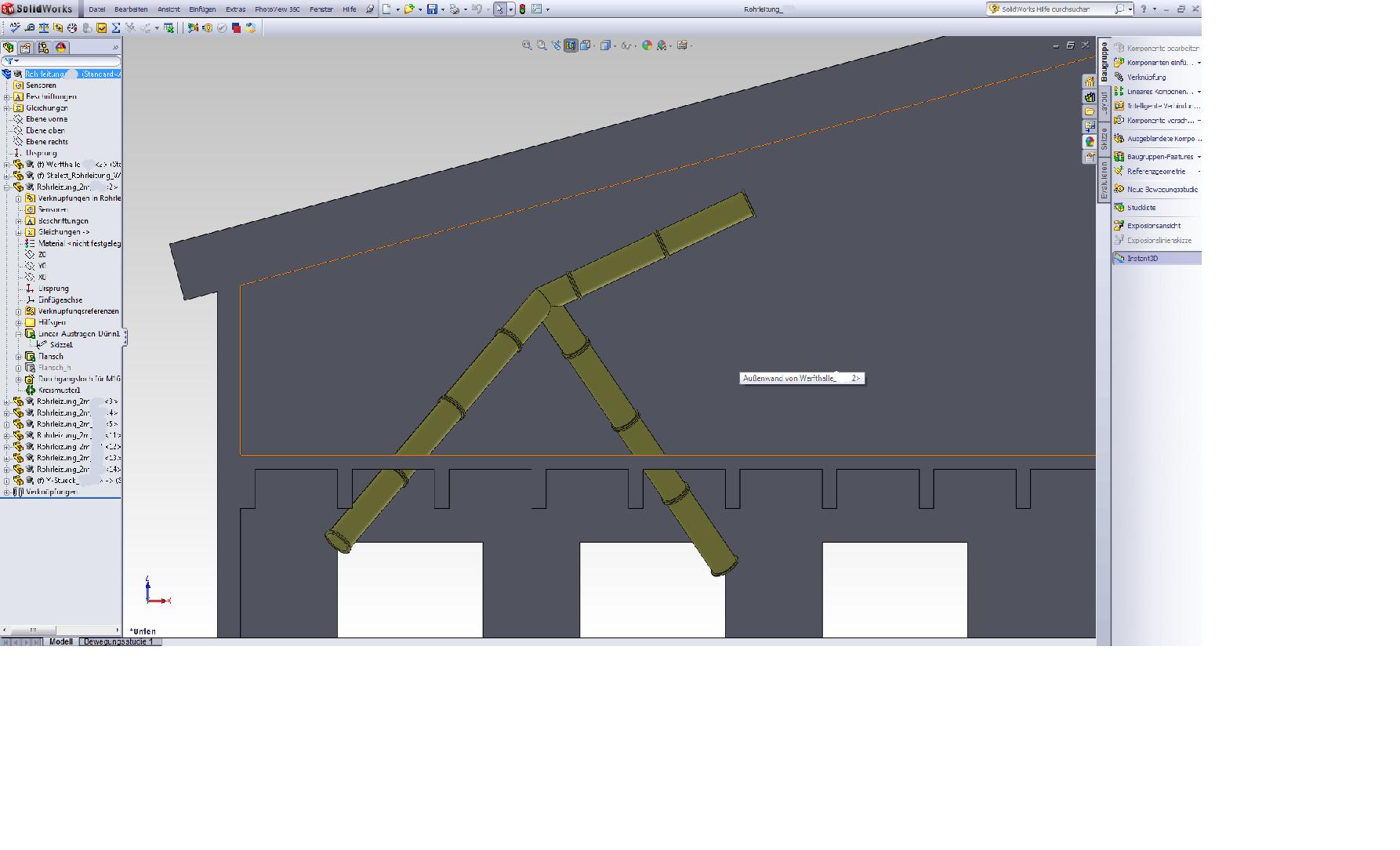Image resolution: width=1400 pixels, height=850 pixels.
Task: Click the Verknüpfung paperclip command
Action: point(1146,77)
